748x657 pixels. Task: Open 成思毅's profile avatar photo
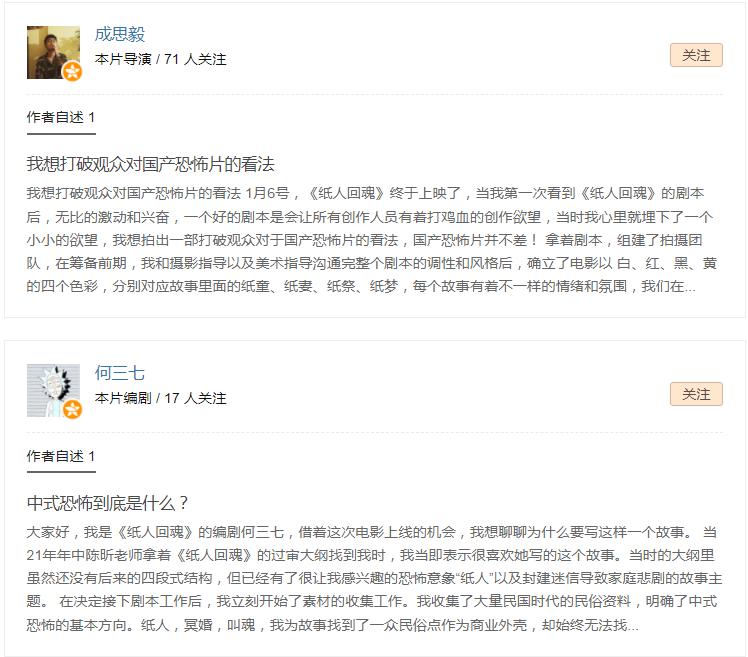click(x=53, y=52)
